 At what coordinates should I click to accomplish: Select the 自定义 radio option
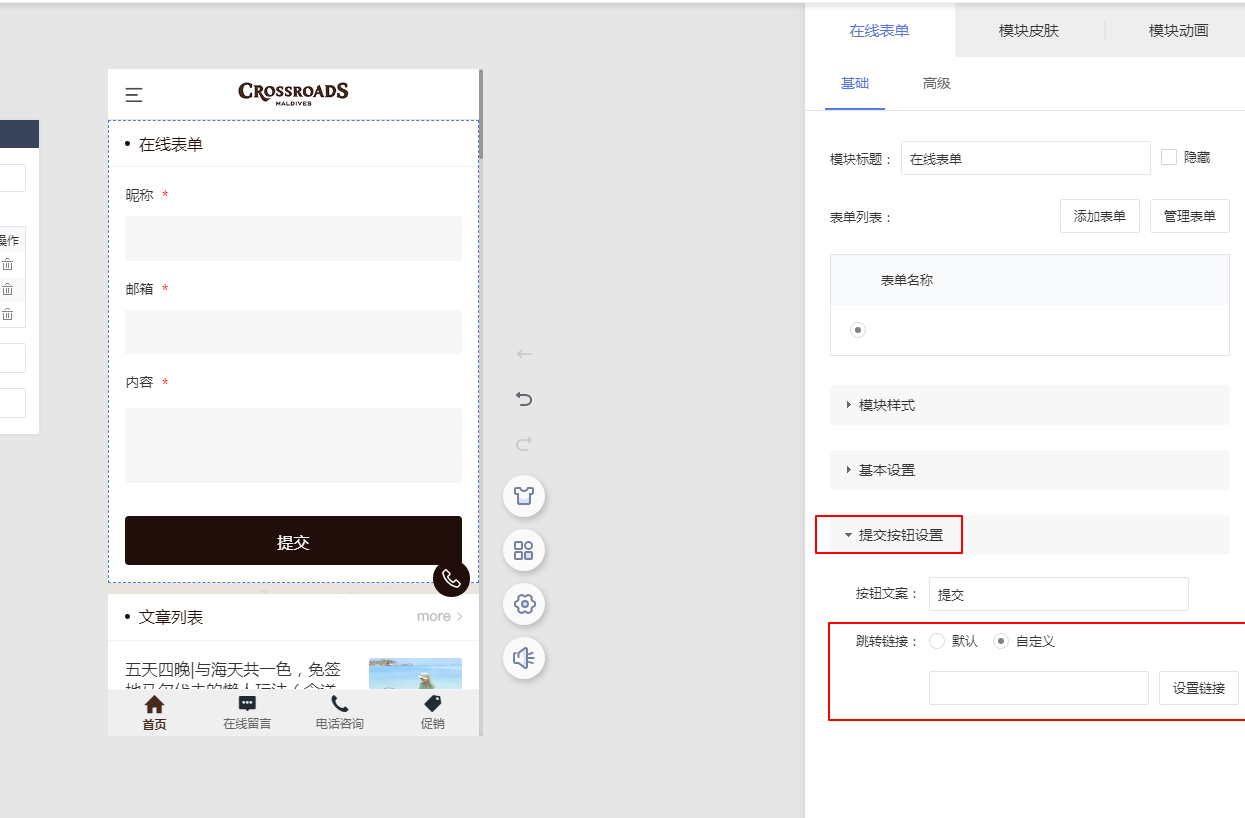point(1000,641)
